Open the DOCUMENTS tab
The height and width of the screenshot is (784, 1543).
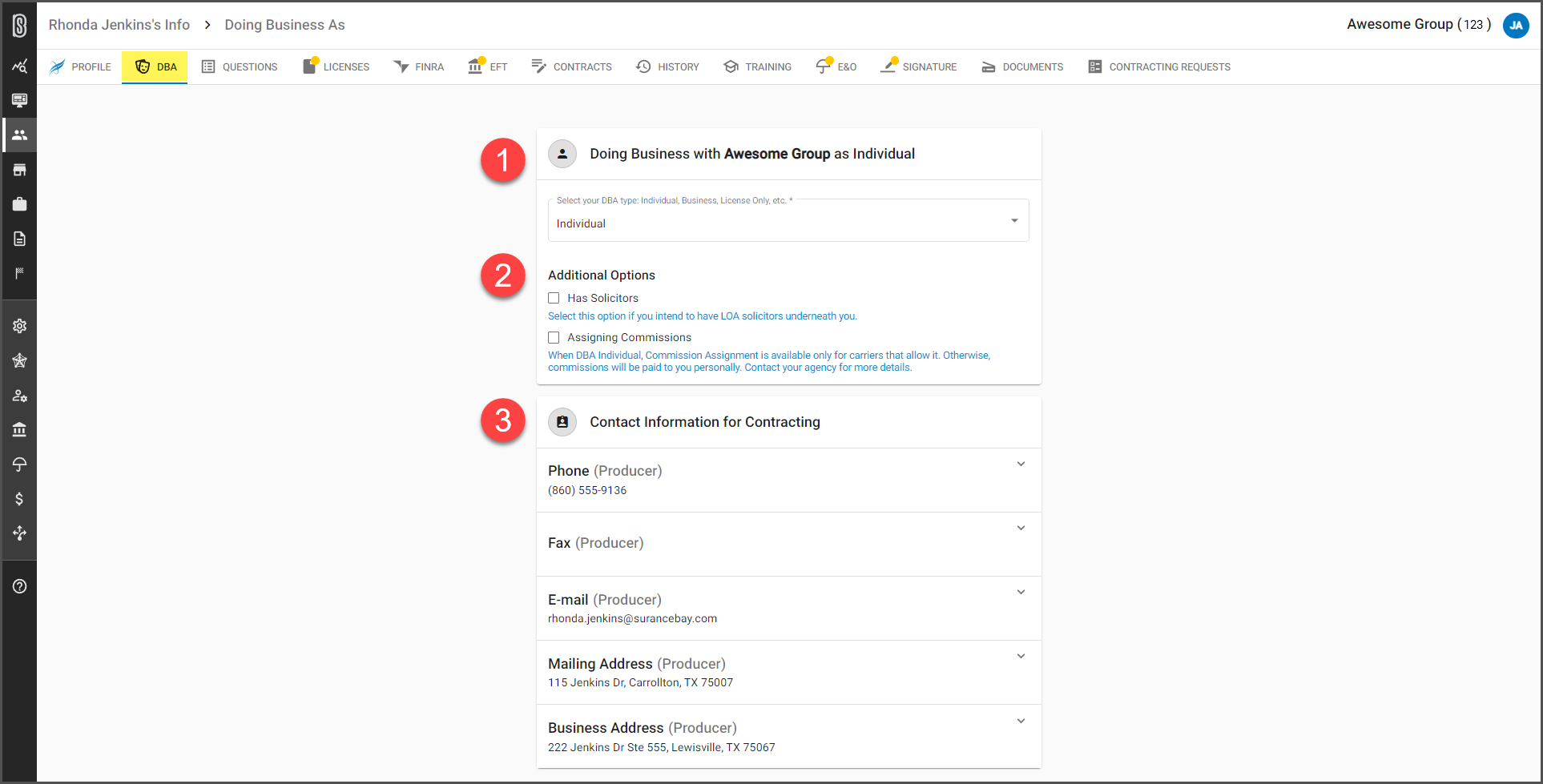1022,67
